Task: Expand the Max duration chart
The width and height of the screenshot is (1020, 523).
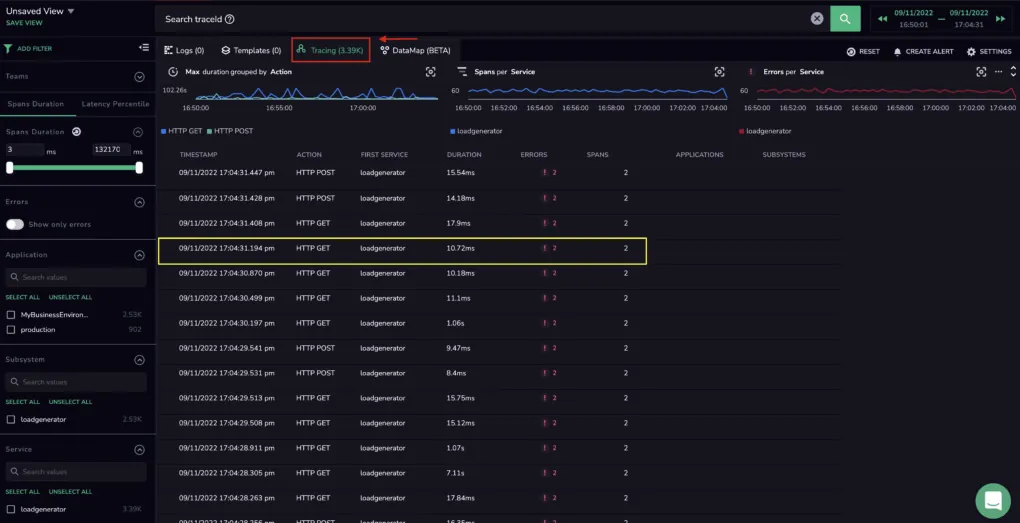Action: pyautogui.click(x=431, y=72)
